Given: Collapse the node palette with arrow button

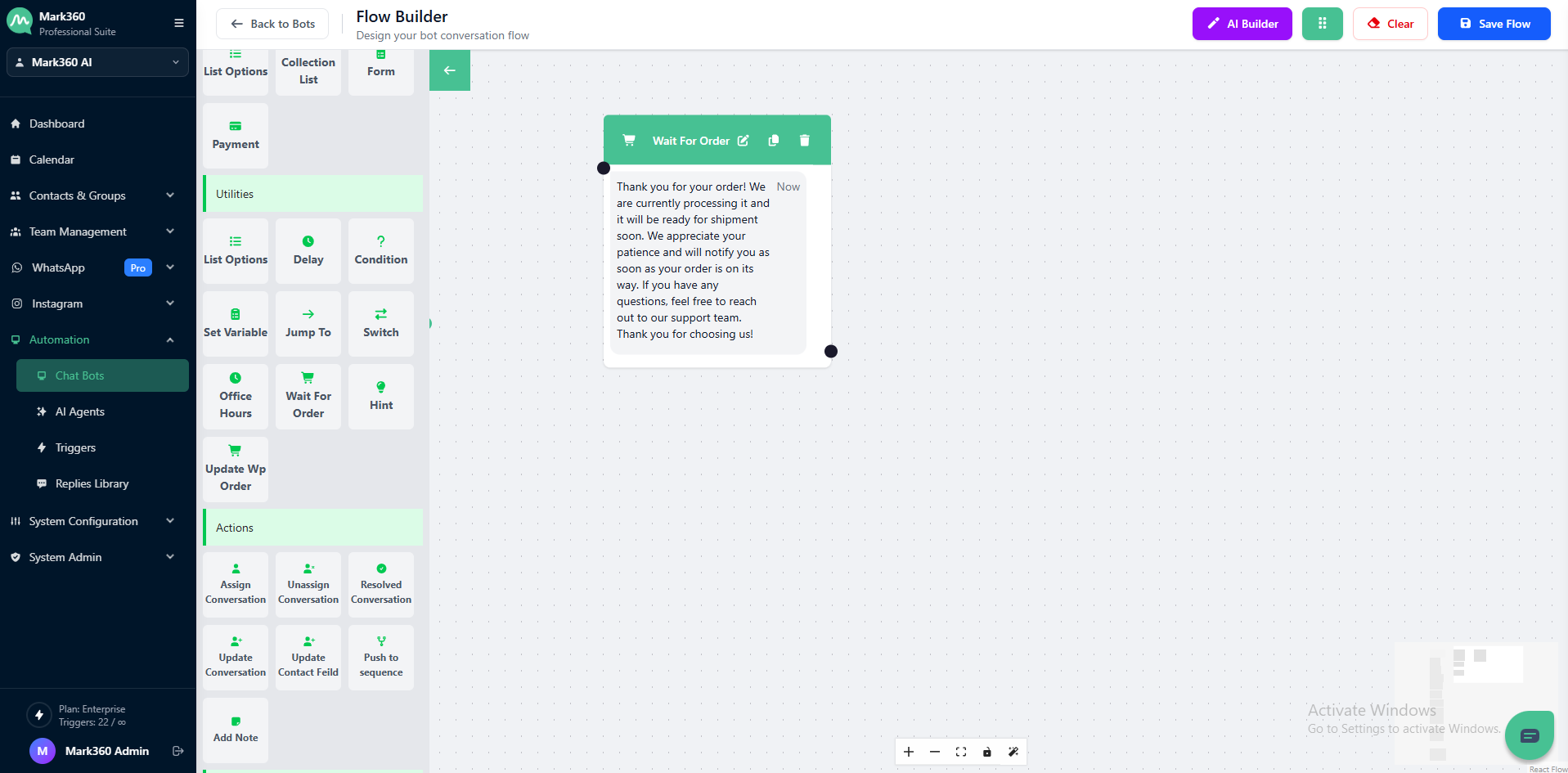Looking at the screenshot, I should [449, 70].
